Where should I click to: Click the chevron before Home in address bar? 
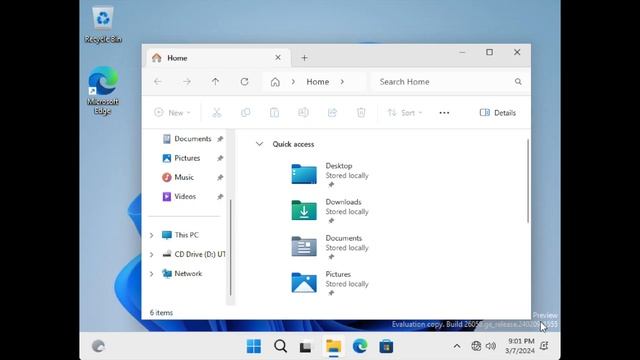click(293, 82)
